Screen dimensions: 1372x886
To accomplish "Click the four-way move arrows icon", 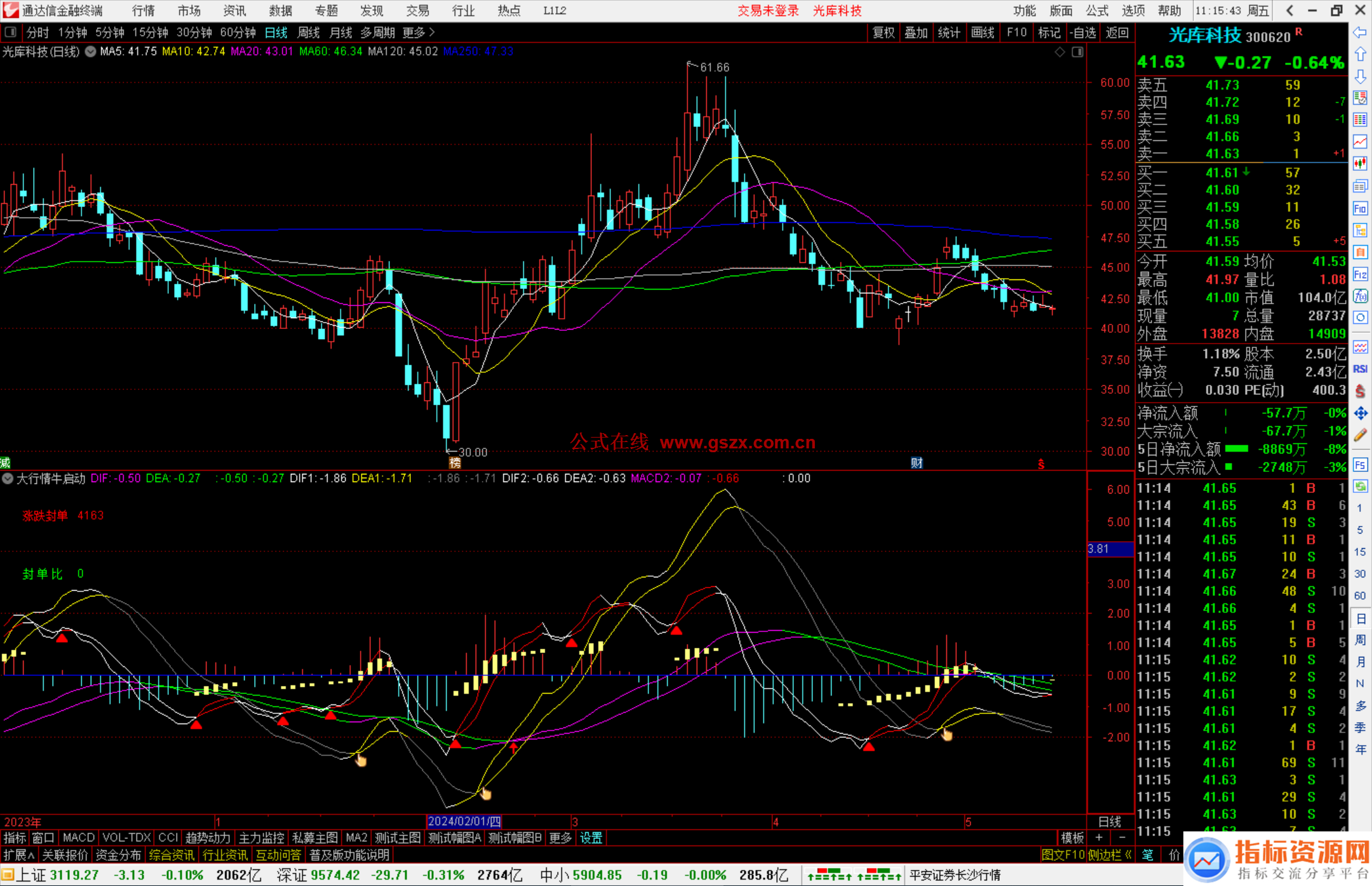I will 1360,413.
